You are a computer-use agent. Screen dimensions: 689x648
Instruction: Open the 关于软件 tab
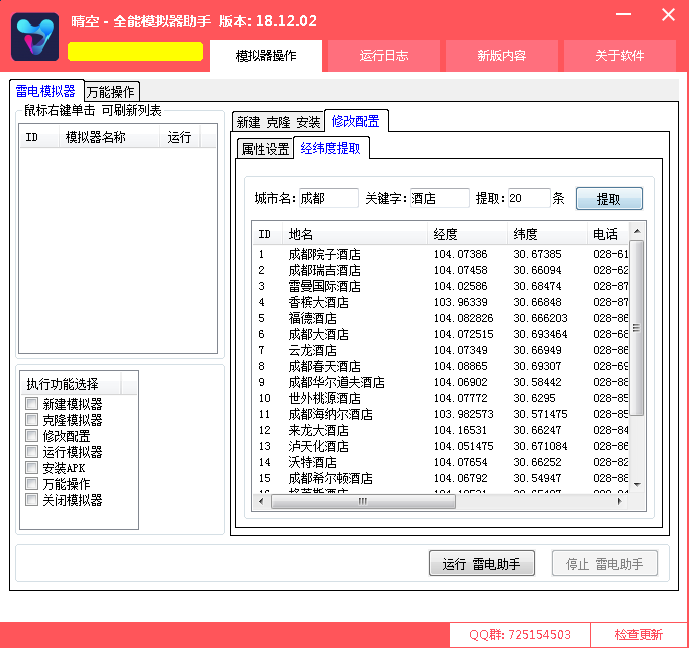tap(620, 56)
